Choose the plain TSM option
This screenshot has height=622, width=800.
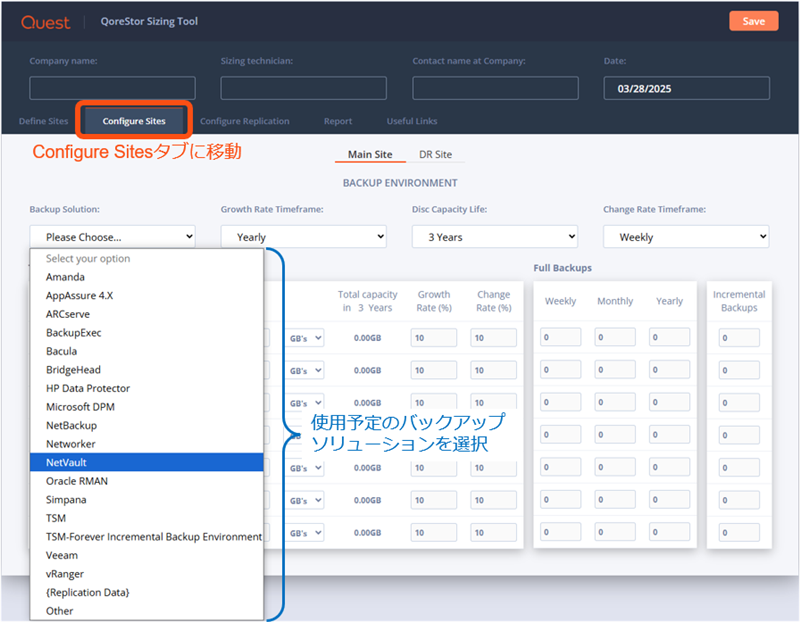(147, 518)
